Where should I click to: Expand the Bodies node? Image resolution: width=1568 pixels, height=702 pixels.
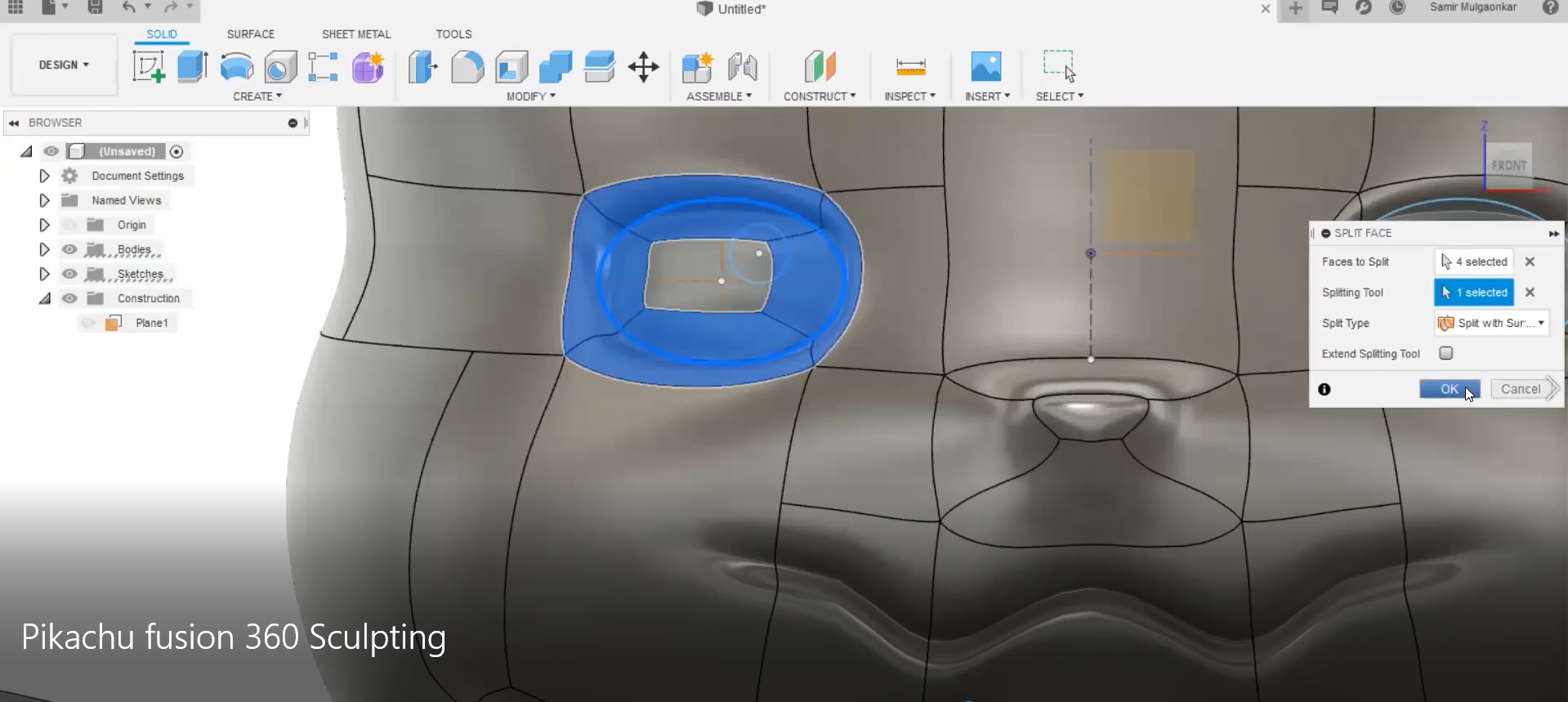pos(44,249)
